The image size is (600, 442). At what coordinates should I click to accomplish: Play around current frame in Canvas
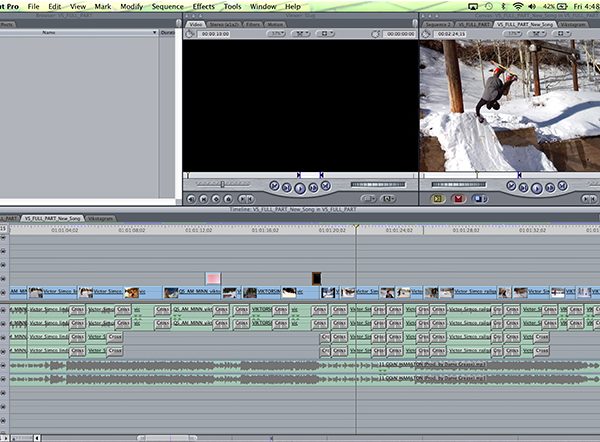click(550, 188)
